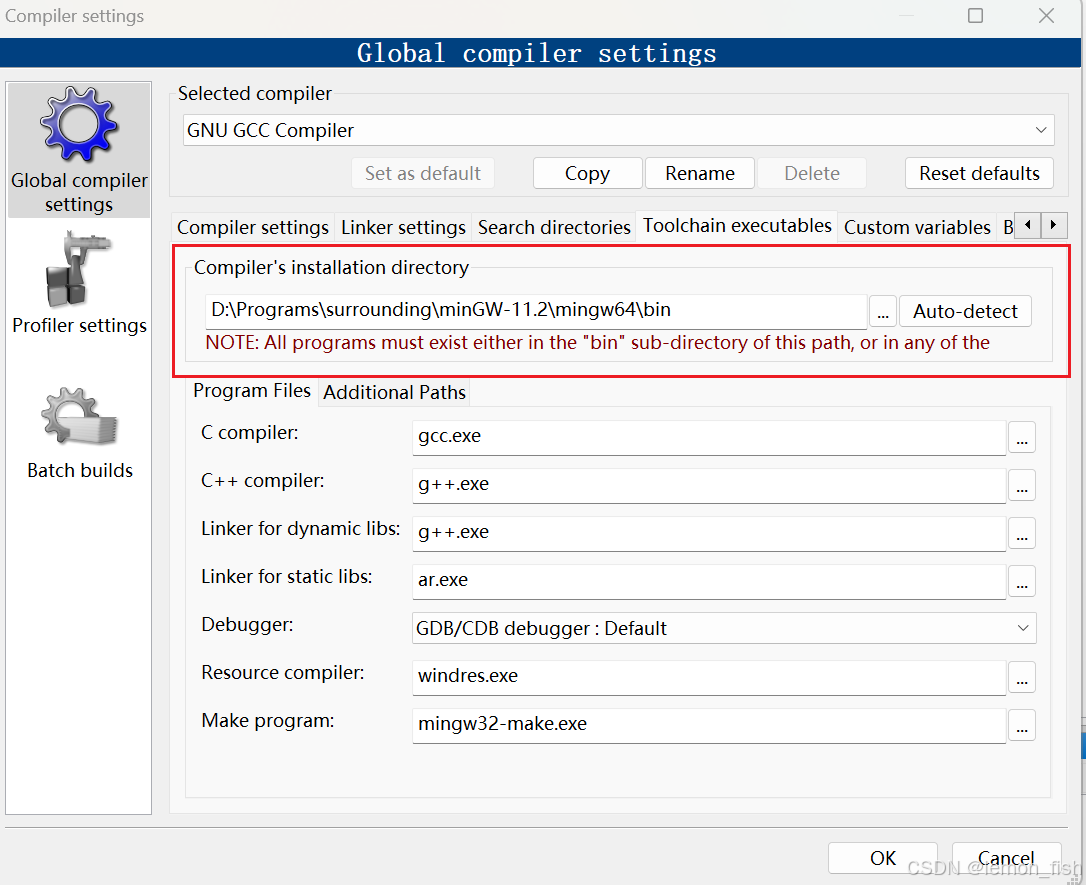
Task: Click the Cancel button
Action: tap(1006, 858)
